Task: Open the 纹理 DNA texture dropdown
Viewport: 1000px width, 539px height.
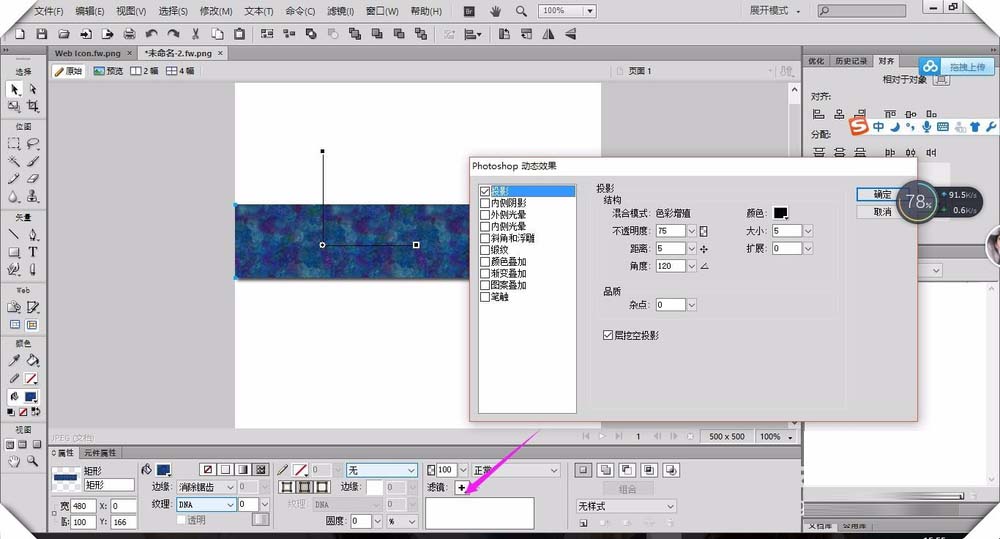Action: 230,505
